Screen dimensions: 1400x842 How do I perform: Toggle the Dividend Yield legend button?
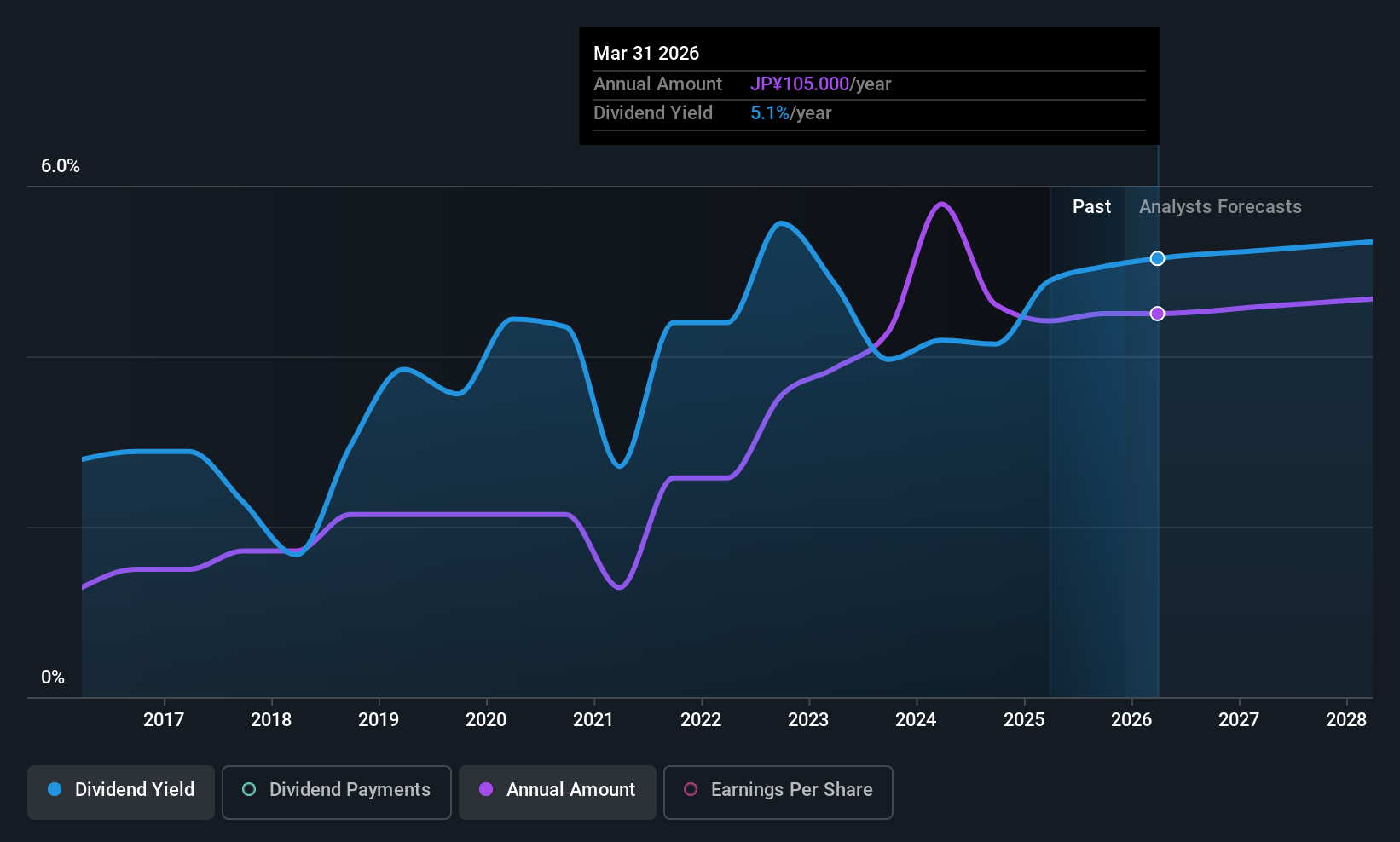(x=121, y=792)
